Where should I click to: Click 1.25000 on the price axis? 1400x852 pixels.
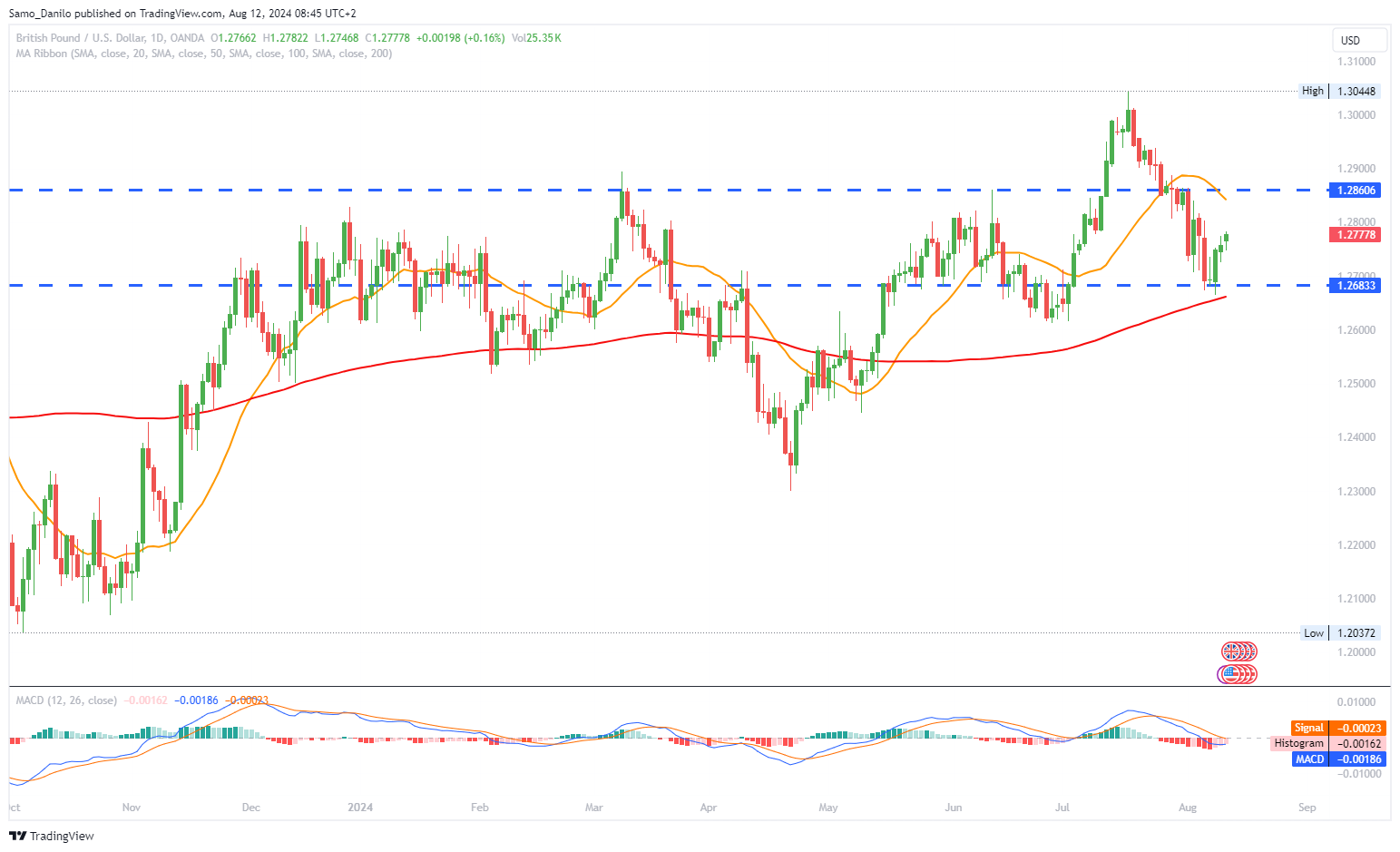pos(1356,384)
